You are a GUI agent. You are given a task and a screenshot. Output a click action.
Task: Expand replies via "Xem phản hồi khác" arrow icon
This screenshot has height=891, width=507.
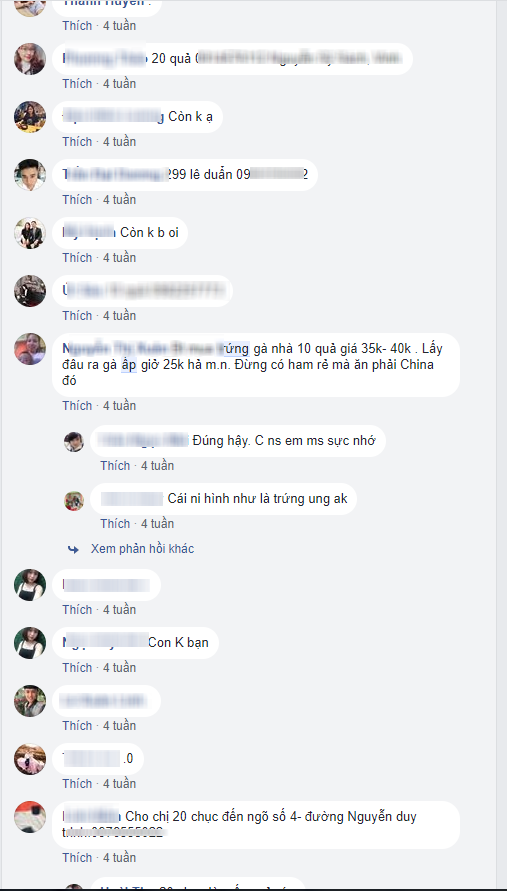[73, 549]
